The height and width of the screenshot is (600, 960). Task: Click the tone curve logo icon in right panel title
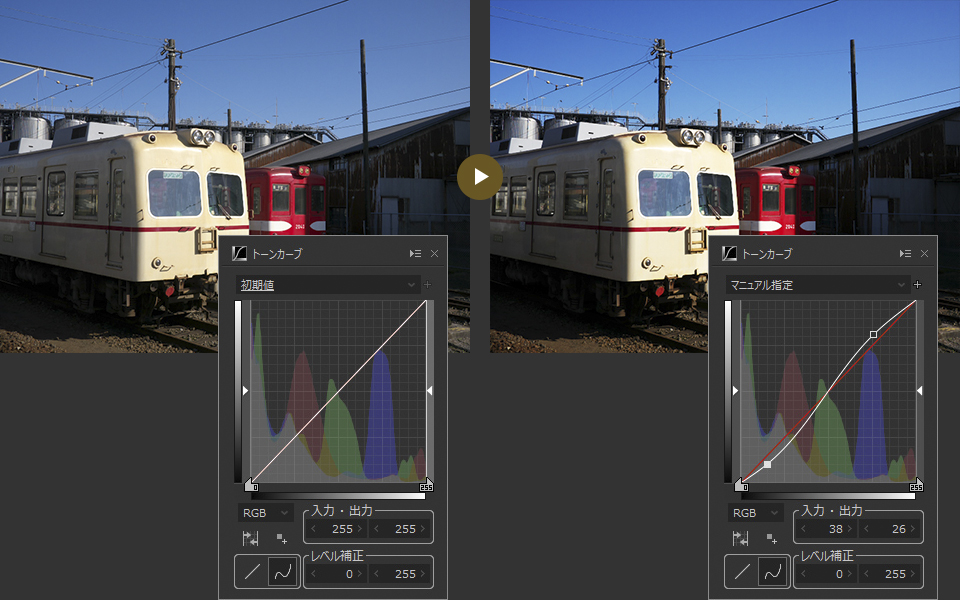coord(729,254)
